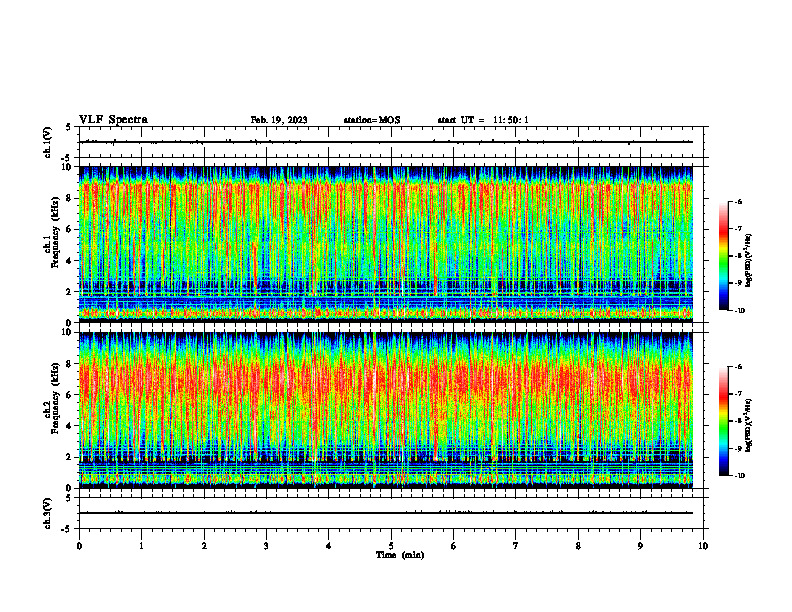
Task: Click the date text "Feb. 19, 2023"
Action: pyautogui.click(x=279, y=120)
